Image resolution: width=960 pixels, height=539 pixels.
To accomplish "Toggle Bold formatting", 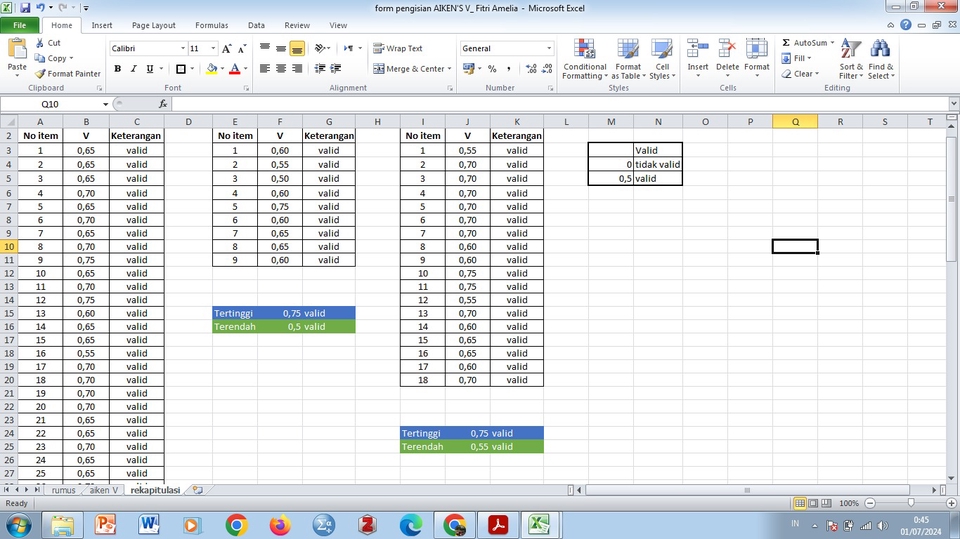I will tap(118, 69).
